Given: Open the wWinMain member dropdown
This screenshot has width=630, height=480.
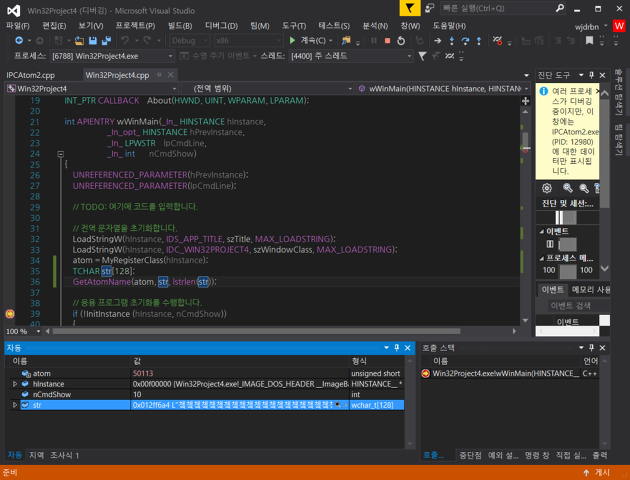Looking at the screenshot, I should (x=444, y=89).
